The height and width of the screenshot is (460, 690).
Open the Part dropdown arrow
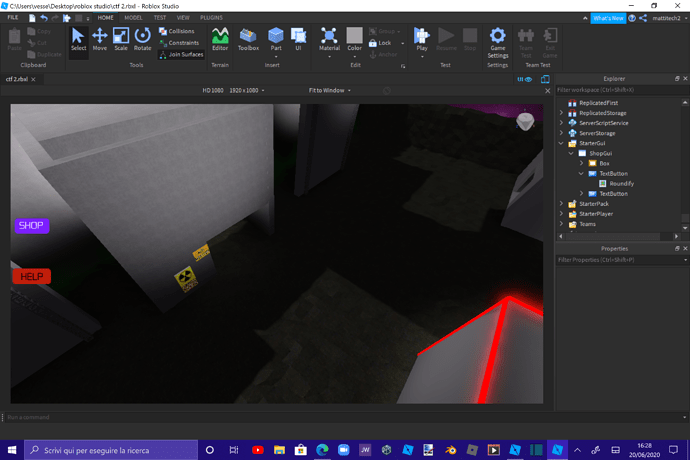276,57
